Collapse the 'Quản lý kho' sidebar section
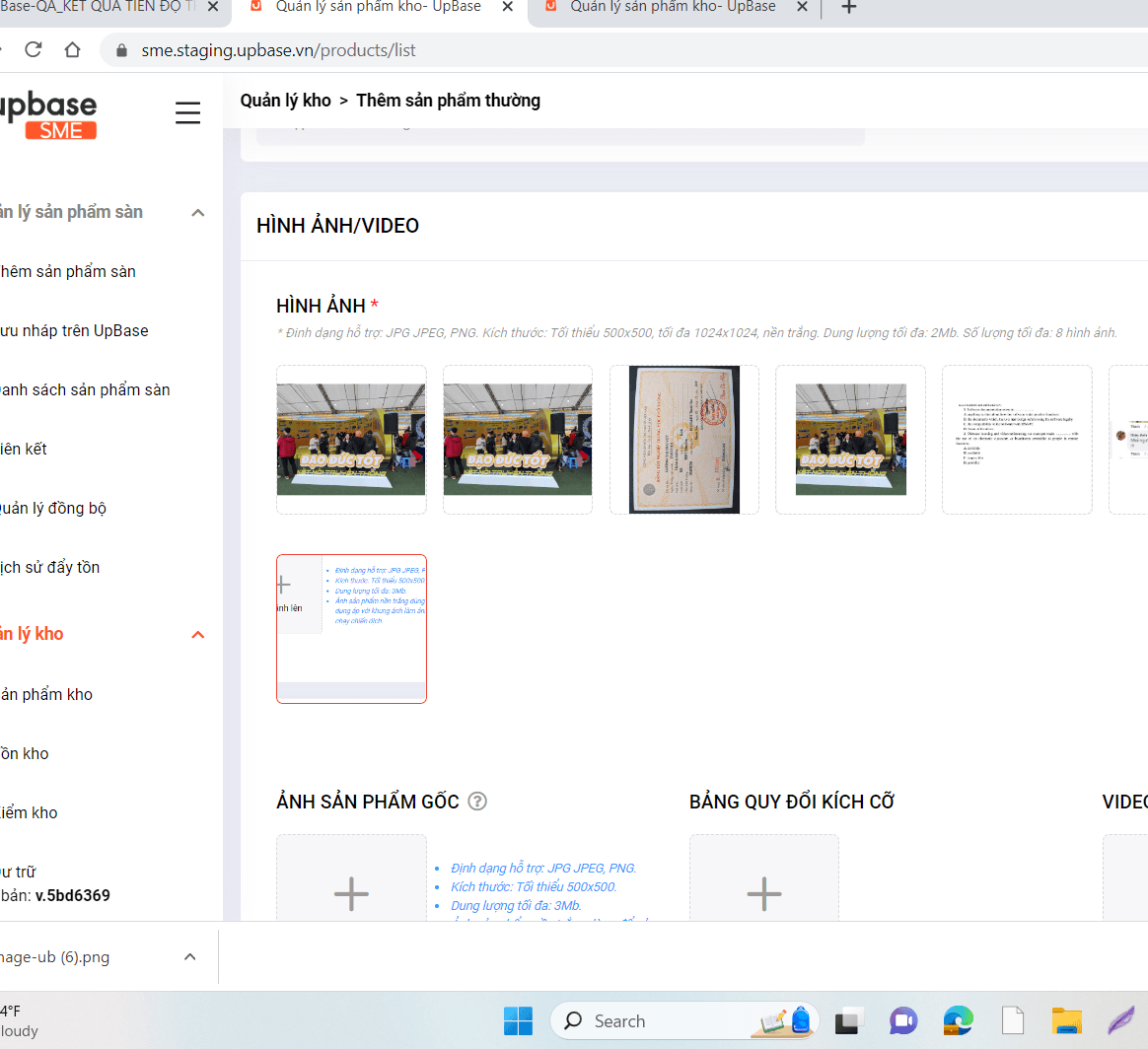1148x1049 pixels. point(197,634)
